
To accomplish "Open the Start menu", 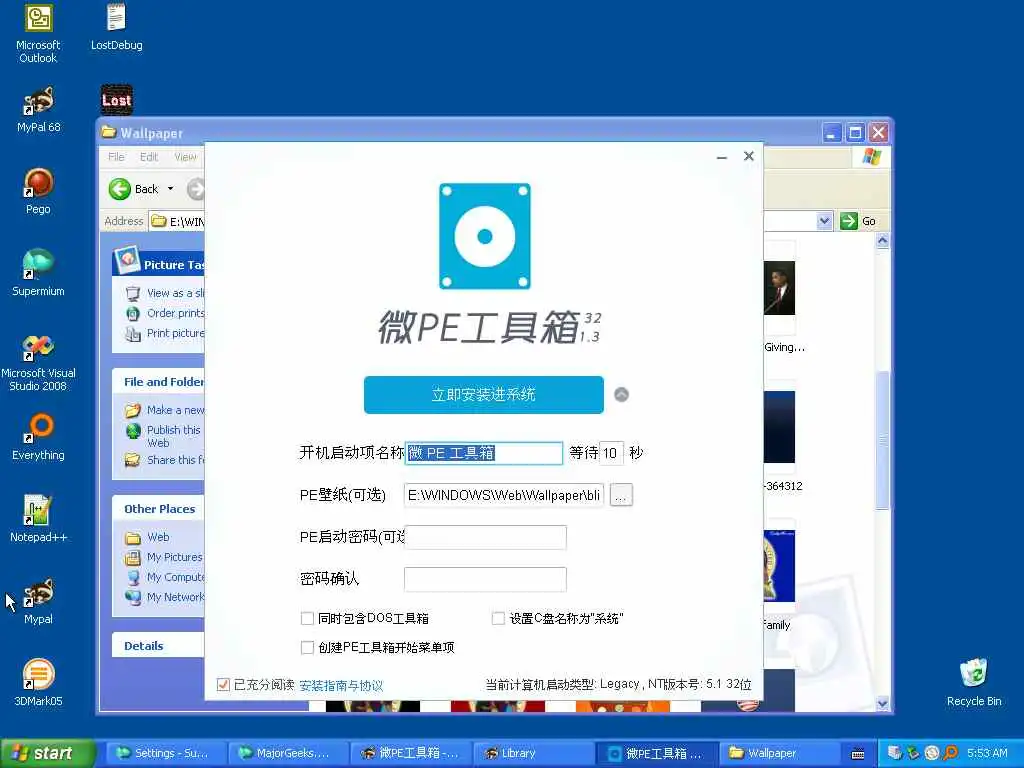I will pos(46,753).
